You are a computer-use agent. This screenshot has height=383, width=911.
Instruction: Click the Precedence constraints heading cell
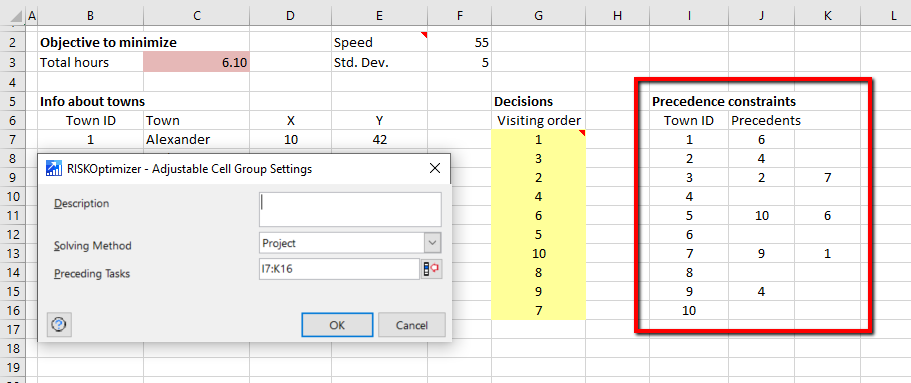(723, 102)
